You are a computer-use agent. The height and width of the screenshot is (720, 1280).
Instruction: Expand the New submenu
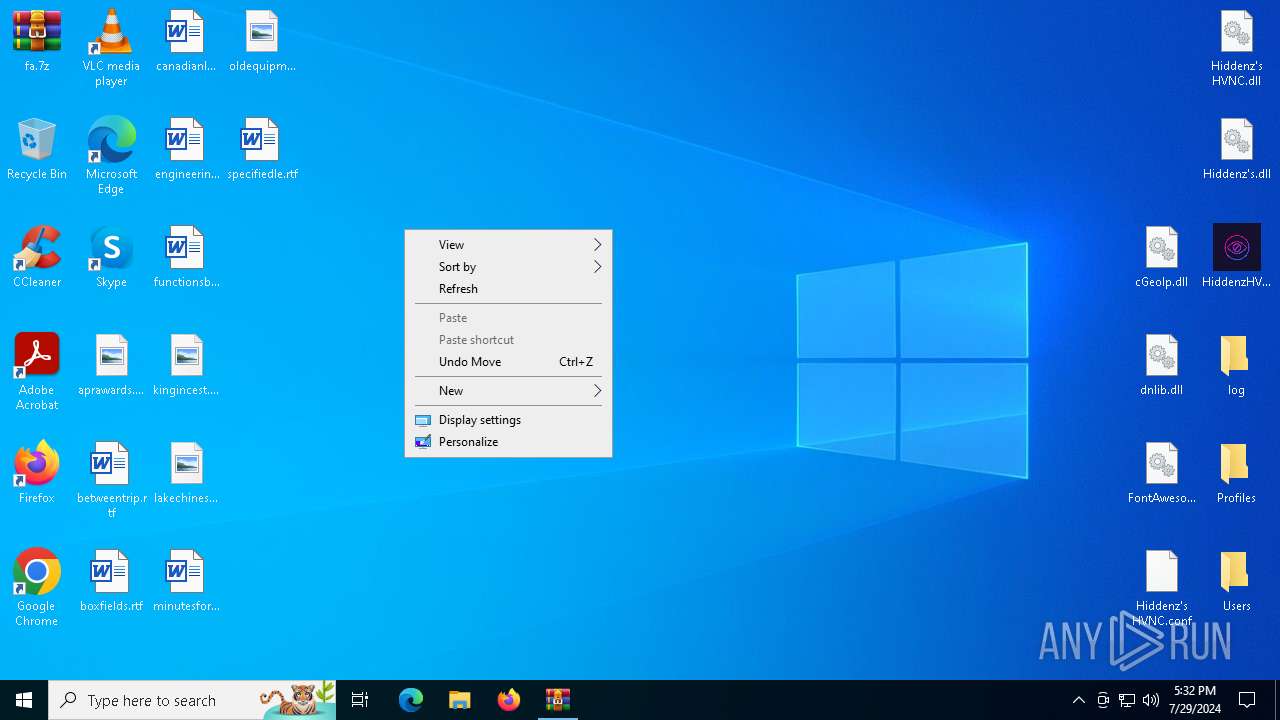click(x=508, y=391)
